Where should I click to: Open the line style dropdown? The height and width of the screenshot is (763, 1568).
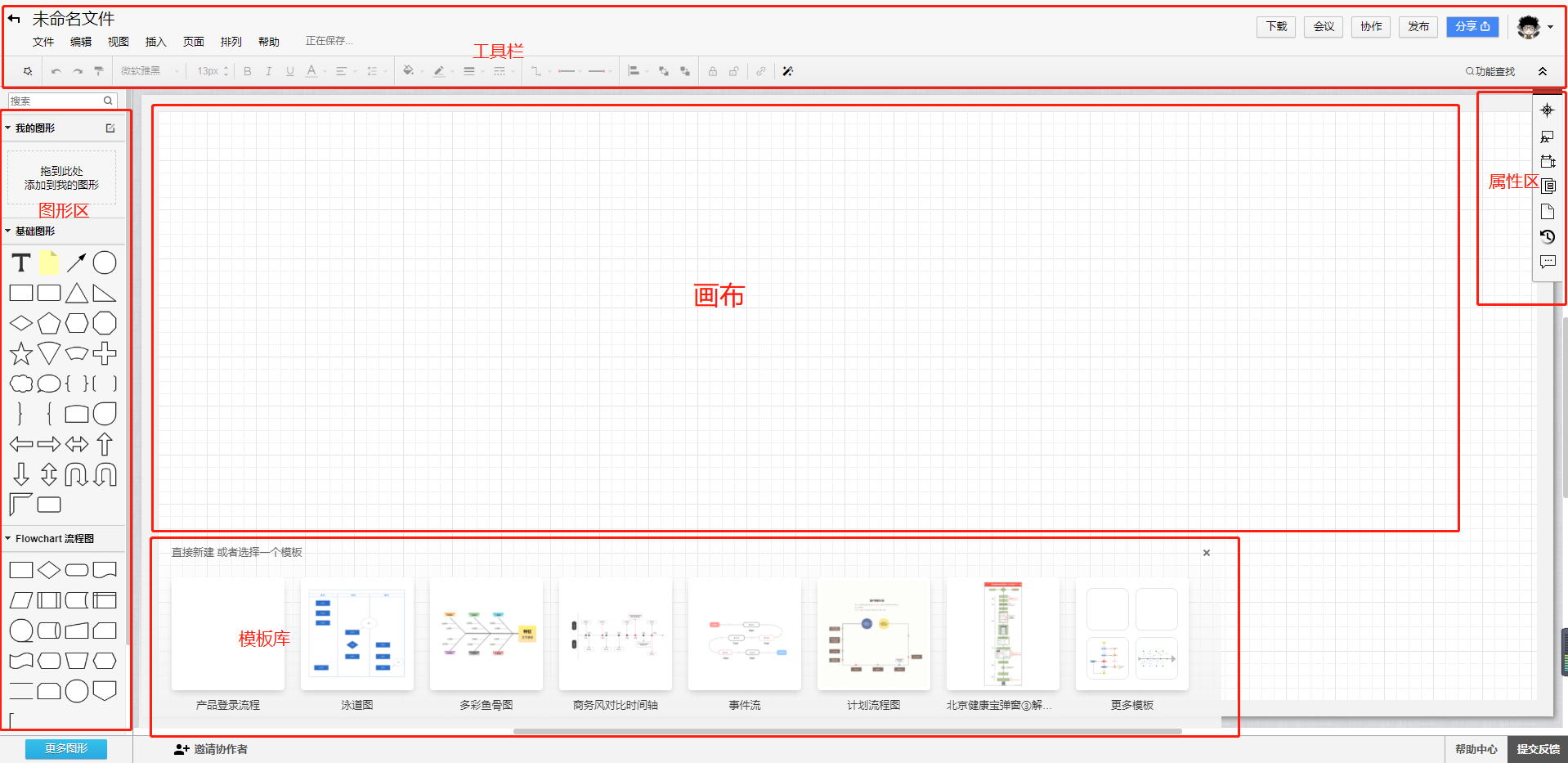(x=504, y=71)
